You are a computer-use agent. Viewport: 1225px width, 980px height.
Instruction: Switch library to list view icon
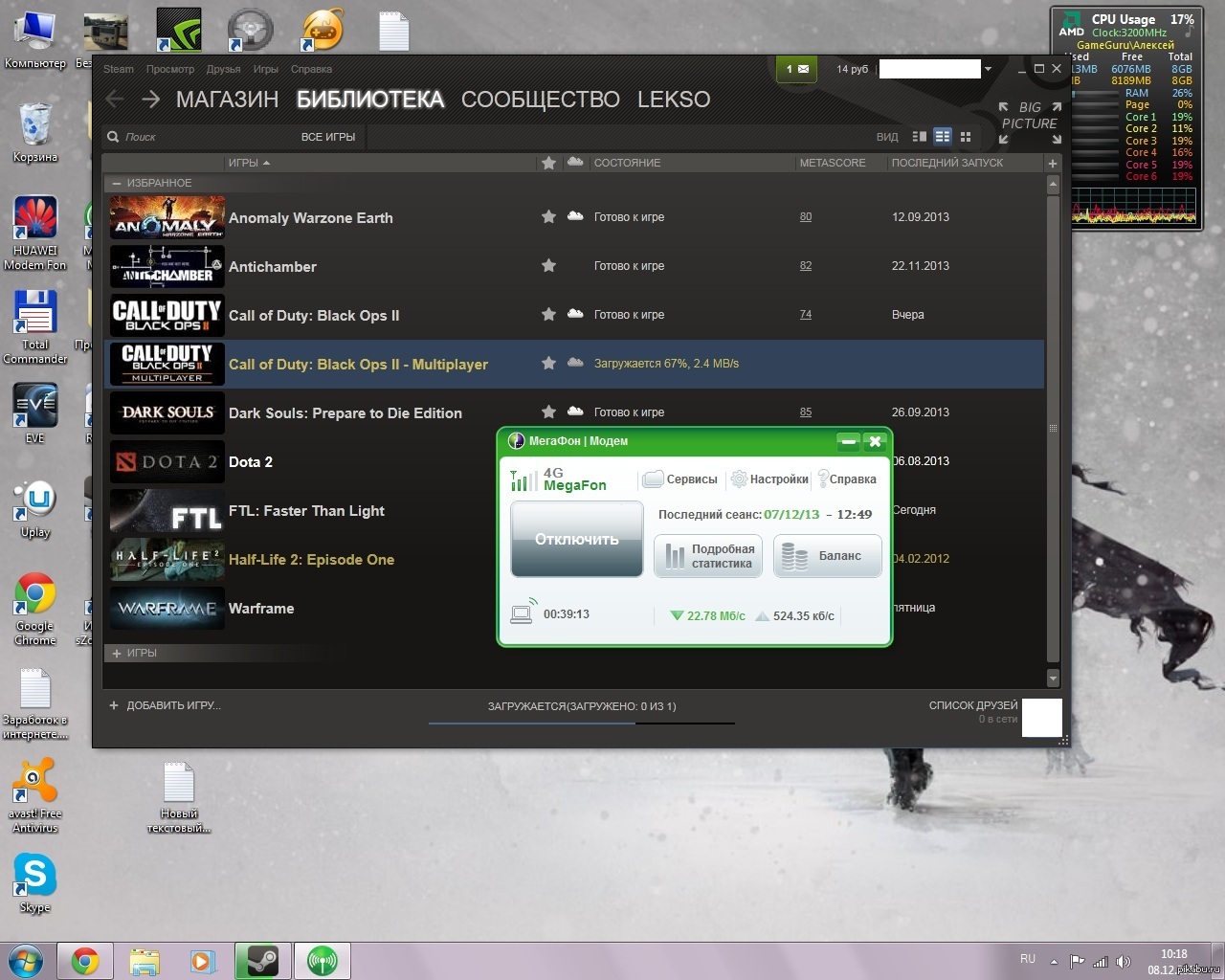click(x=943, y=137)
